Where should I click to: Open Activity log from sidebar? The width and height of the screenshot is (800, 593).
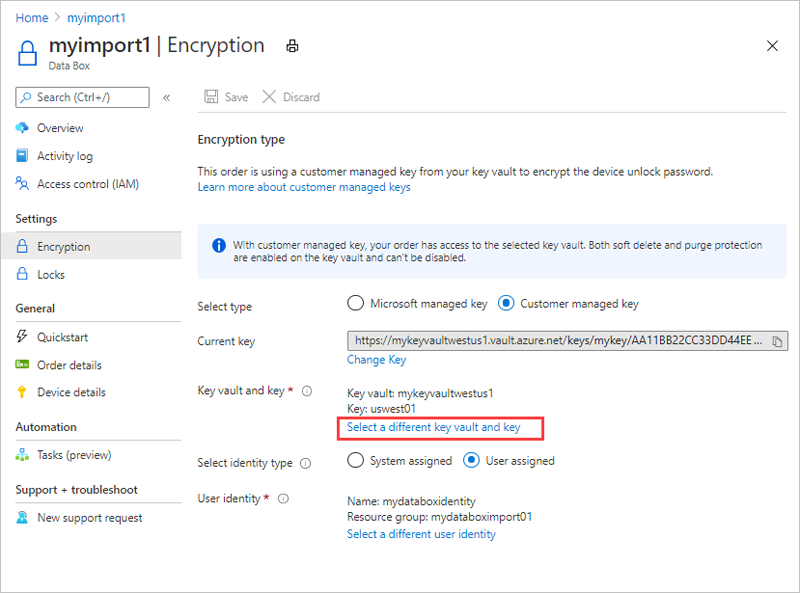coord(64,156)
